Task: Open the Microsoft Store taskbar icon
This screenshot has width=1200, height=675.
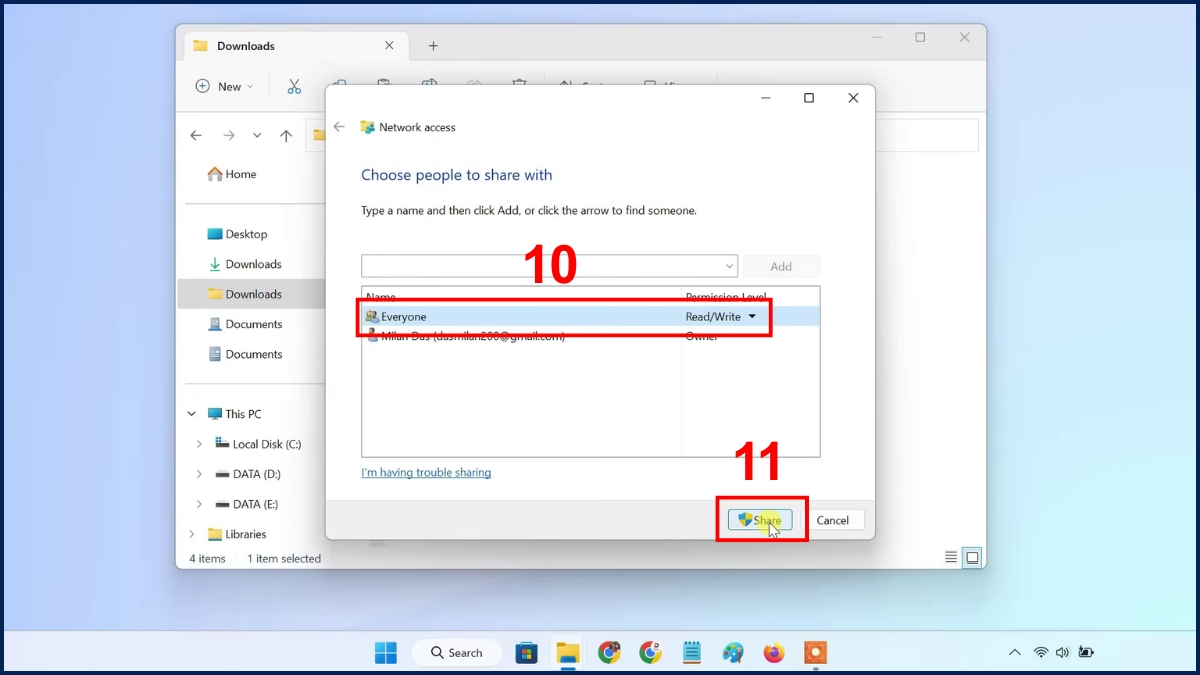Action: [x=527, y=653]
